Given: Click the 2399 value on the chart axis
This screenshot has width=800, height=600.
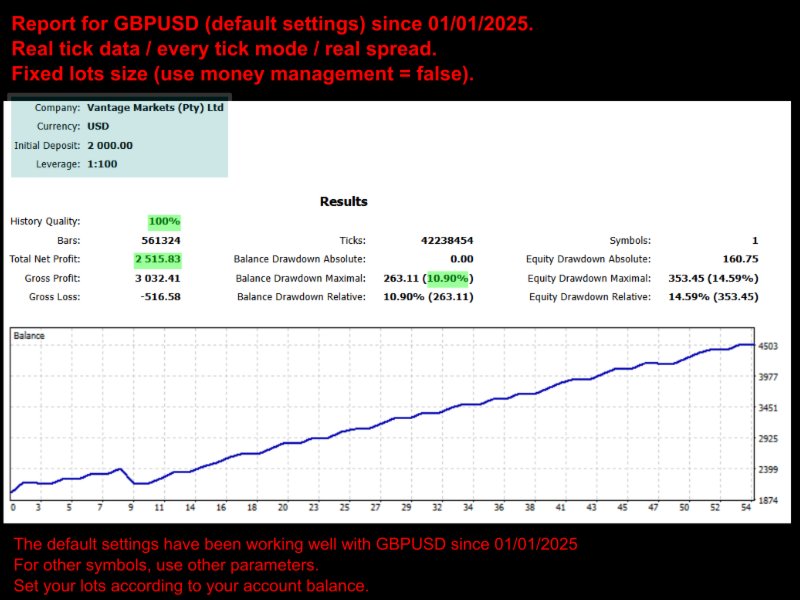Looking at the screenshot, I should click(768, 469).
